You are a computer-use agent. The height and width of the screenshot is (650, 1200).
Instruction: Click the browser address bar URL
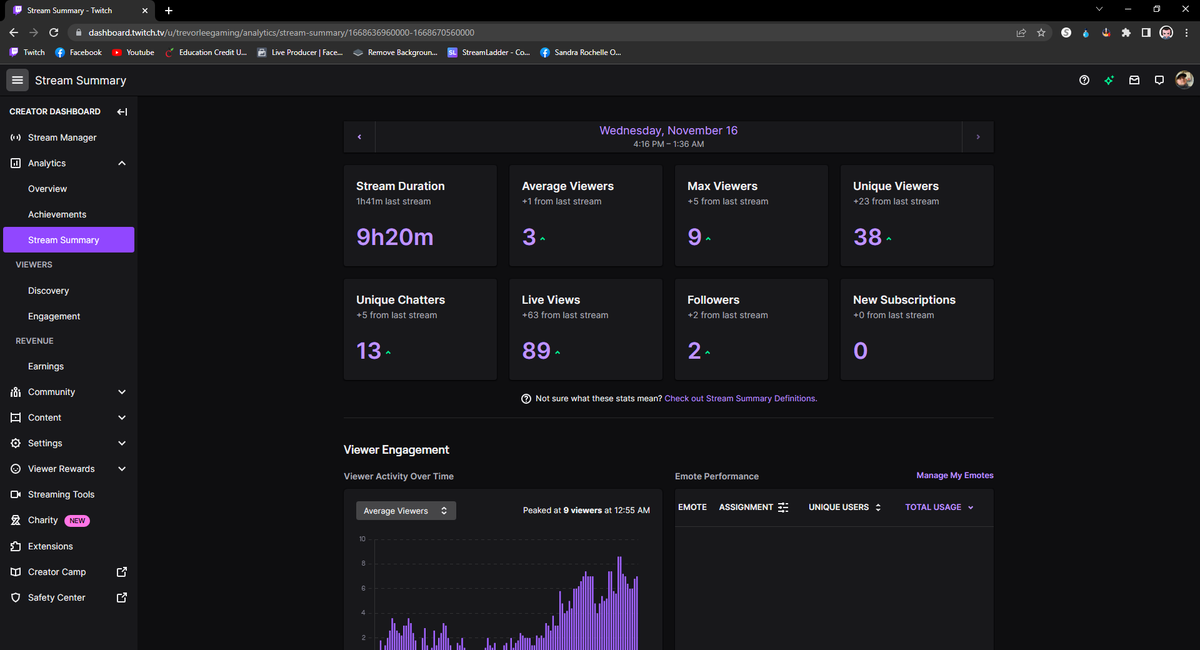point(281,32)
